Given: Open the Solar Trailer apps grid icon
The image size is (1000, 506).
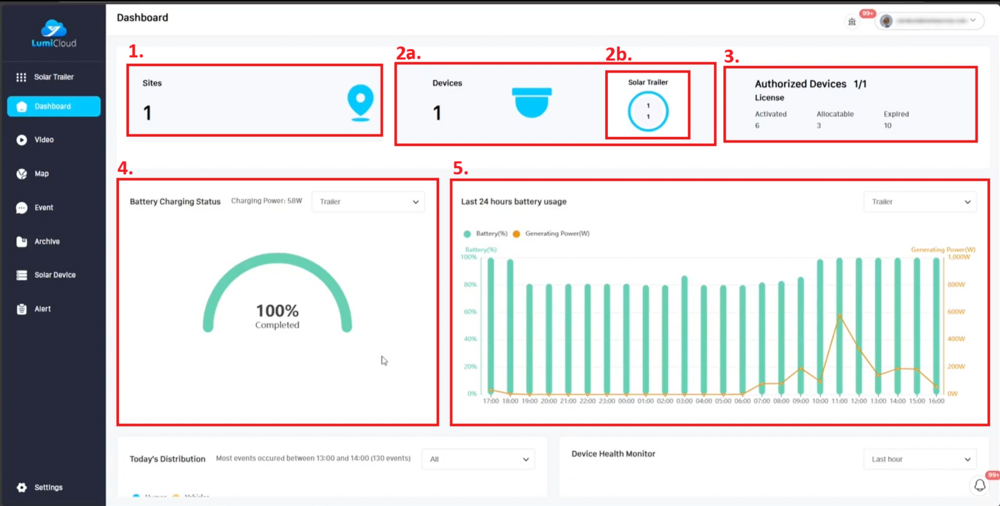Looking at the screenshot, I should click(21, 77).
